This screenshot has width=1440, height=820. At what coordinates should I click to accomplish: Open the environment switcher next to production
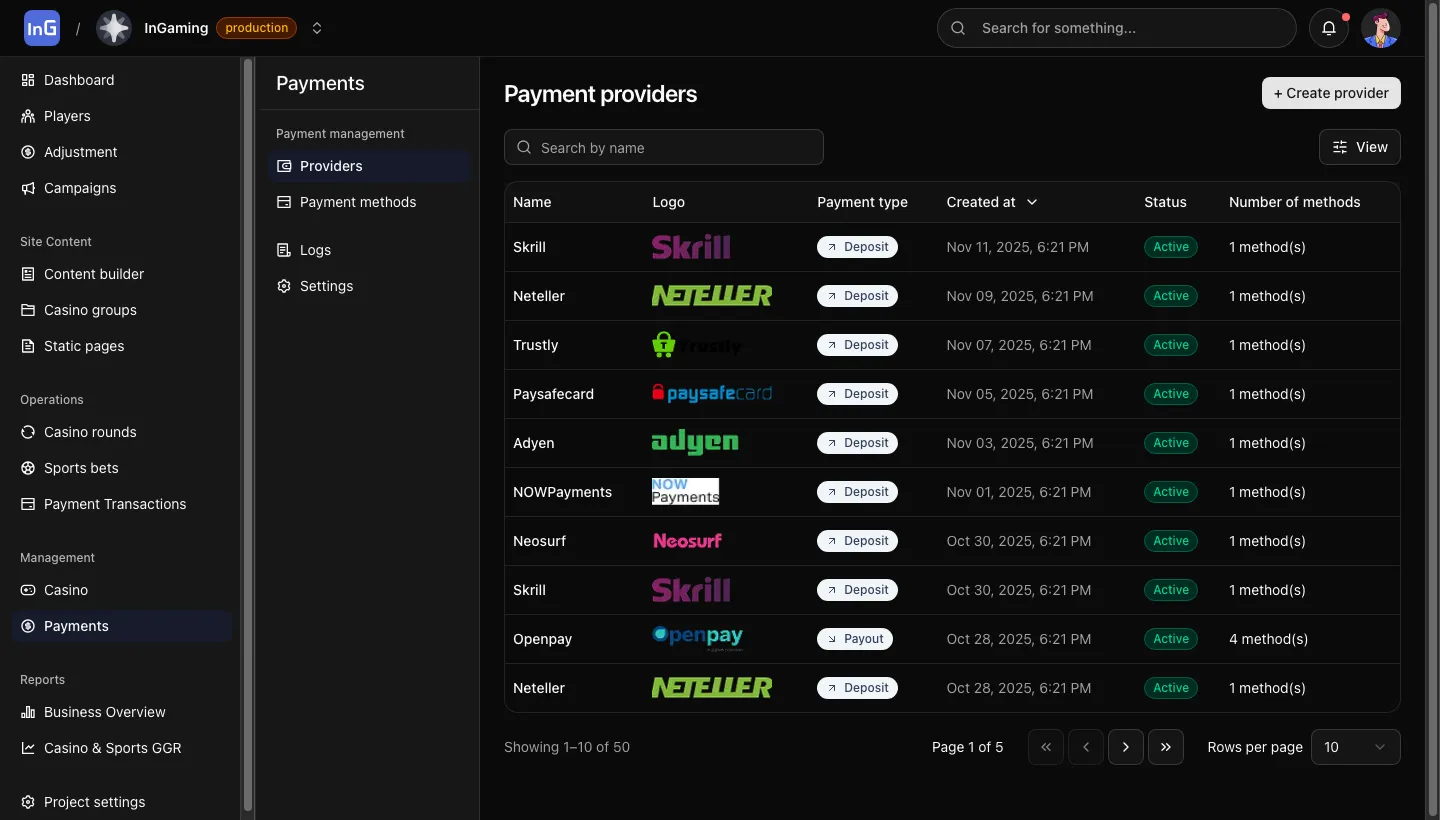pos(317,28)
